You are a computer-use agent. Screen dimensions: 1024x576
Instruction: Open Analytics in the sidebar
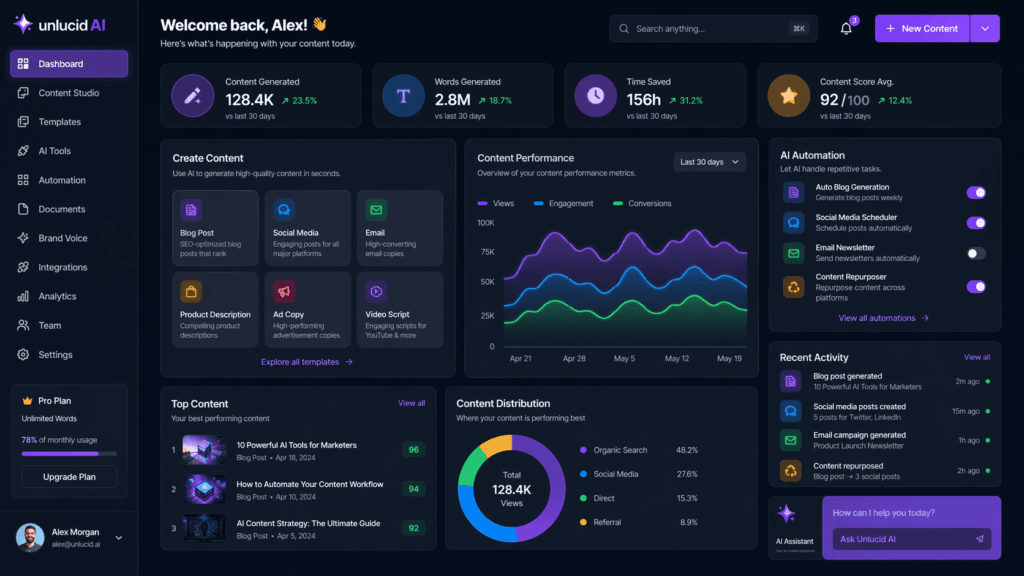tap(69, 296)
